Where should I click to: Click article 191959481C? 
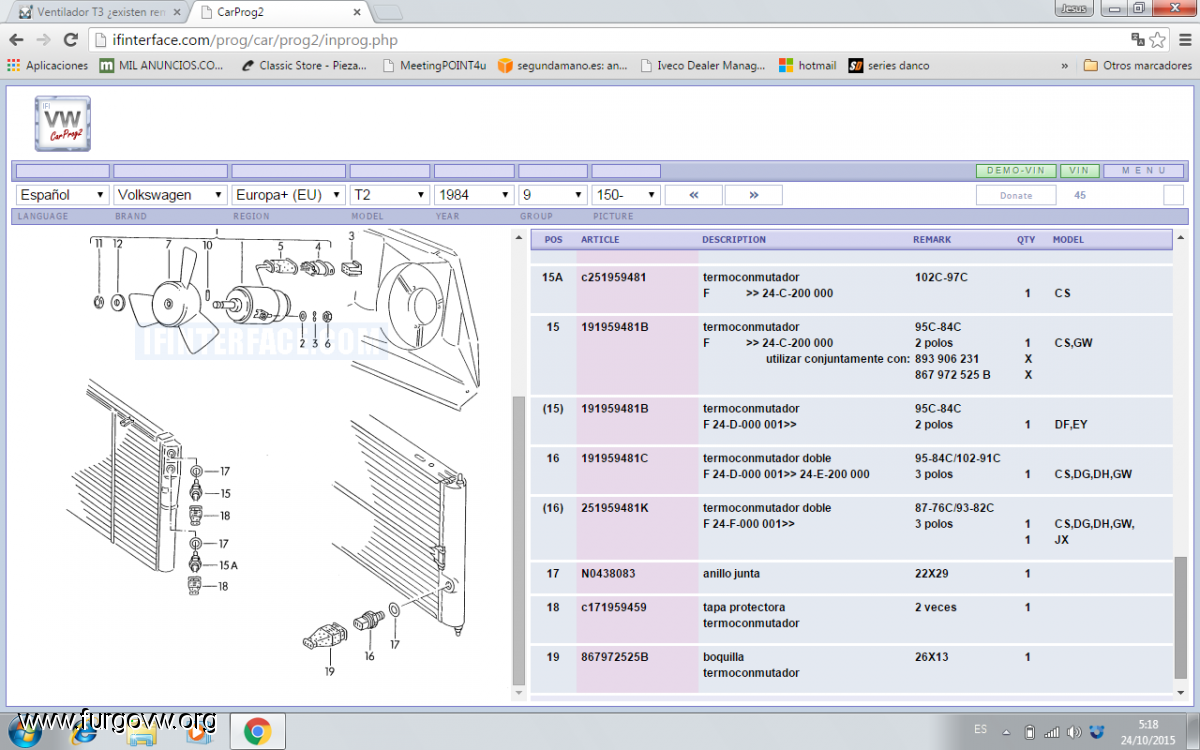point(615,458)
